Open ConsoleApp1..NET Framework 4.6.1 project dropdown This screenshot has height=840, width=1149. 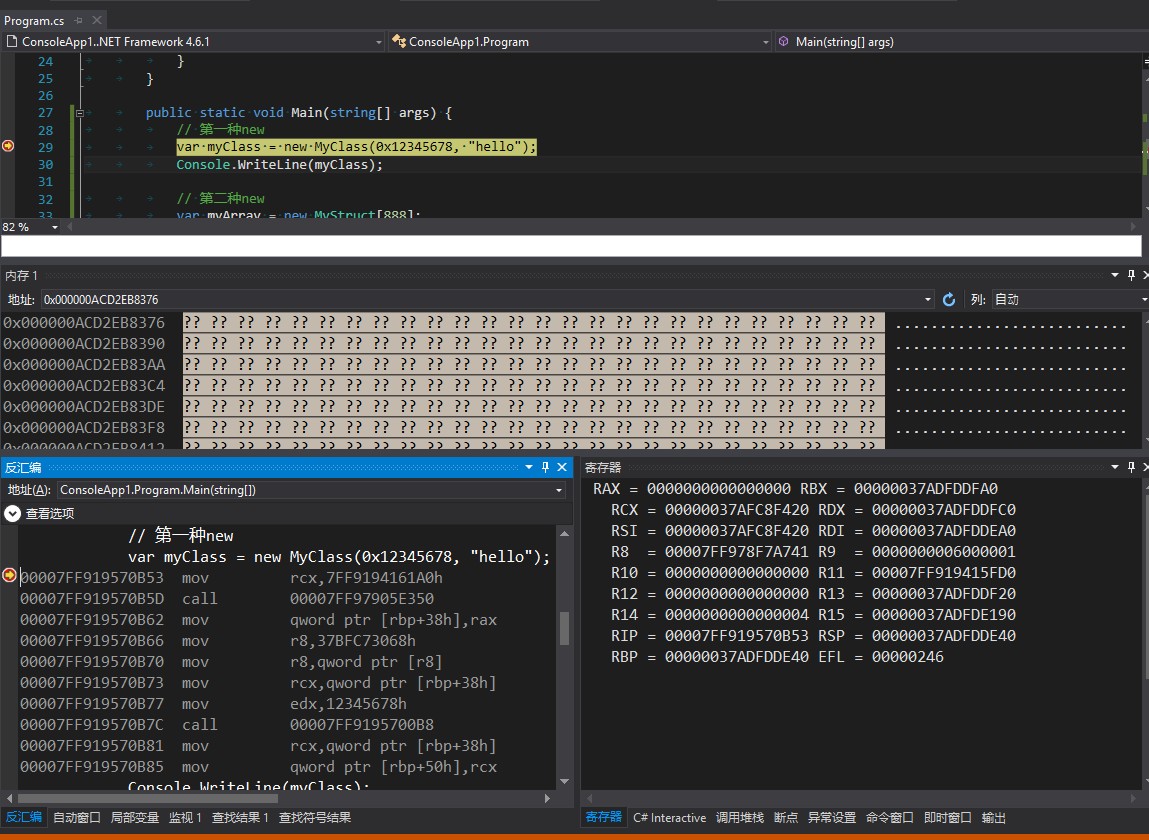coord(194,42)
